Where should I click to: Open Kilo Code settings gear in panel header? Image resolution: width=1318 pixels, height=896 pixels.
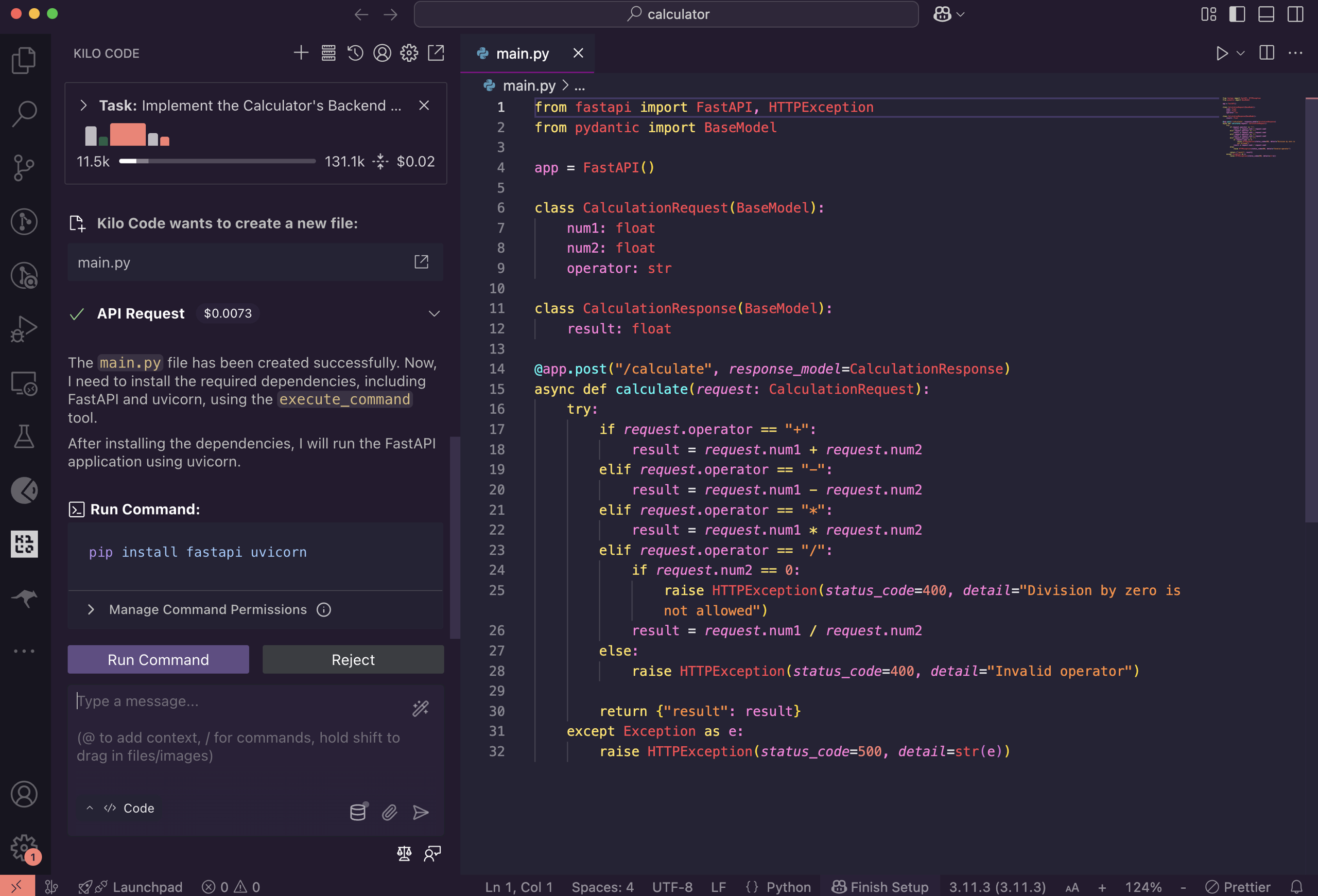point(409,52)
